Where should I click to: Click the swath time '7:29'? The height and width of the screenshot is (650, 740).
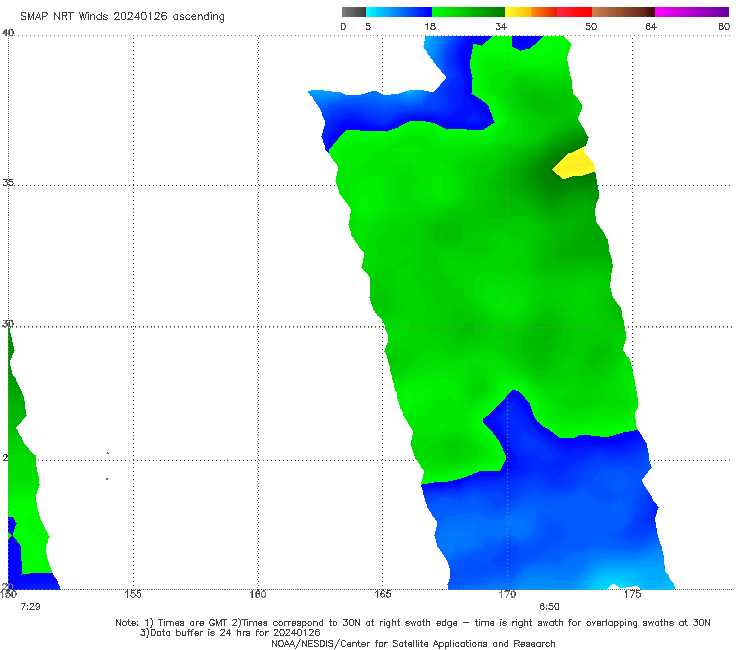point(30,607)
